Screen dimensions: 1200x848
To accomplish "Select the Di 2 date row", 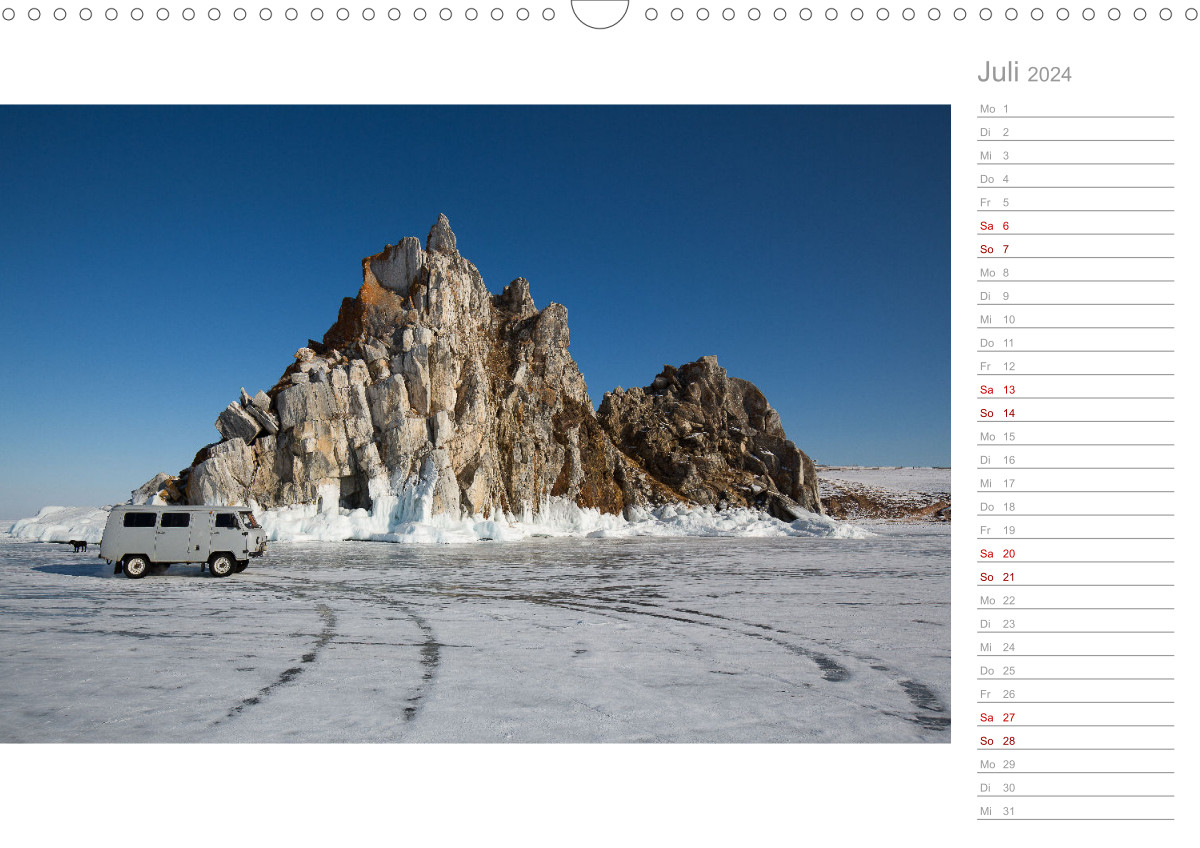I will [x=1075, y=130].
